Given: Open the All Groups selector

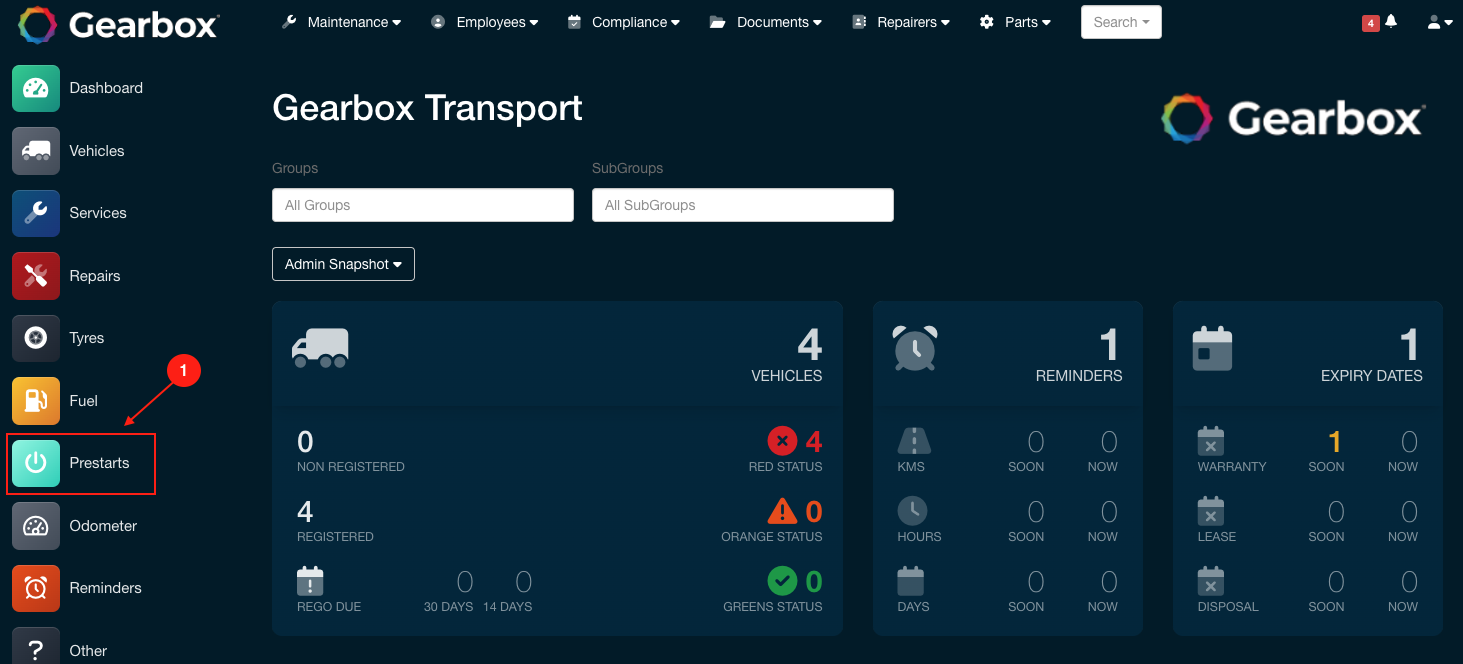Looking at the screenshot, I should (423, 205).
